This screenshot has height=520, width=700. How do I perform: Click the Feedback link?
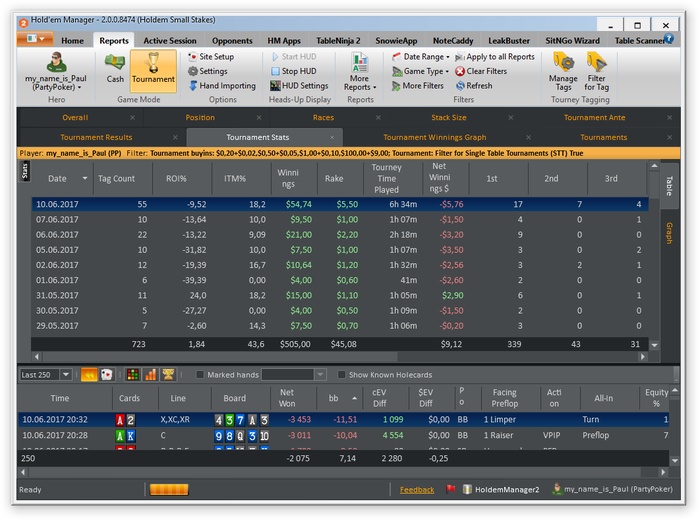click(417, 490)
